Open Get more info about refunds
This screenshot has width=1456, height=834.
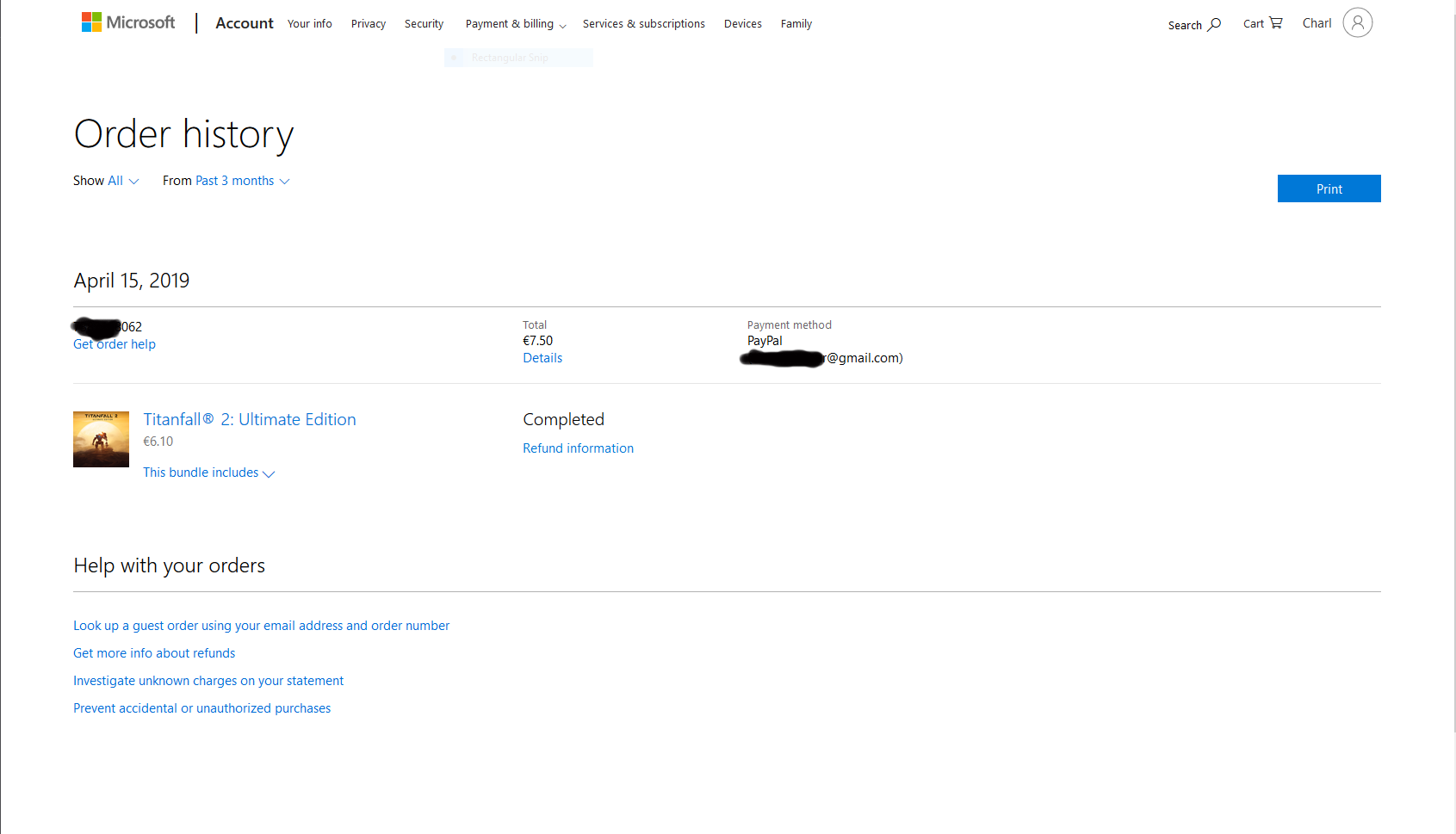click(154, 653)
